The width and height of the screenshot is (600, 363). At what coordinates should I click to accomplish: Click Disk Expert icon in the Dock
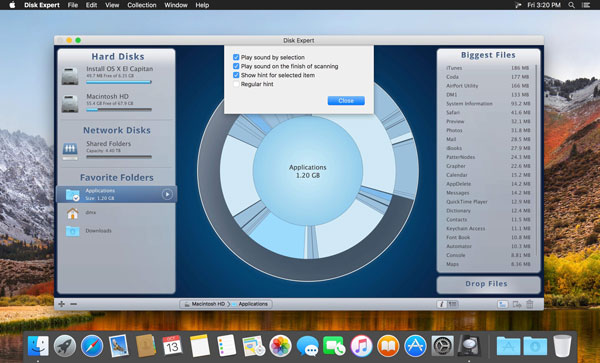[469, 345]
